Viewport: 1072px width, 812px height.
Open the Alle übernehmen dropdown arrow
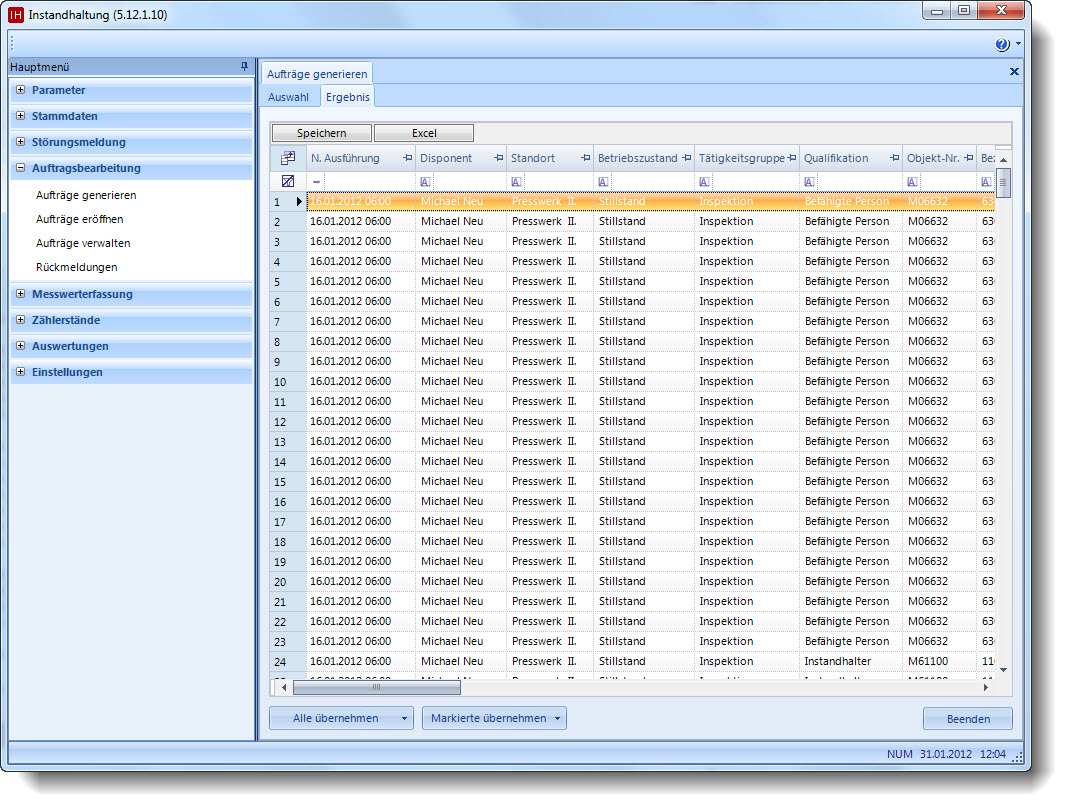coord(403,718)
